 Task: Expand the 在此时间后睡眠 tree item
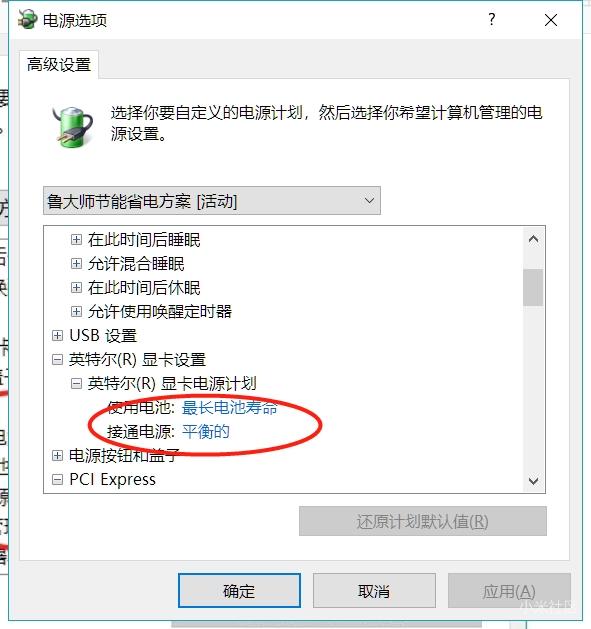point(76,239)
